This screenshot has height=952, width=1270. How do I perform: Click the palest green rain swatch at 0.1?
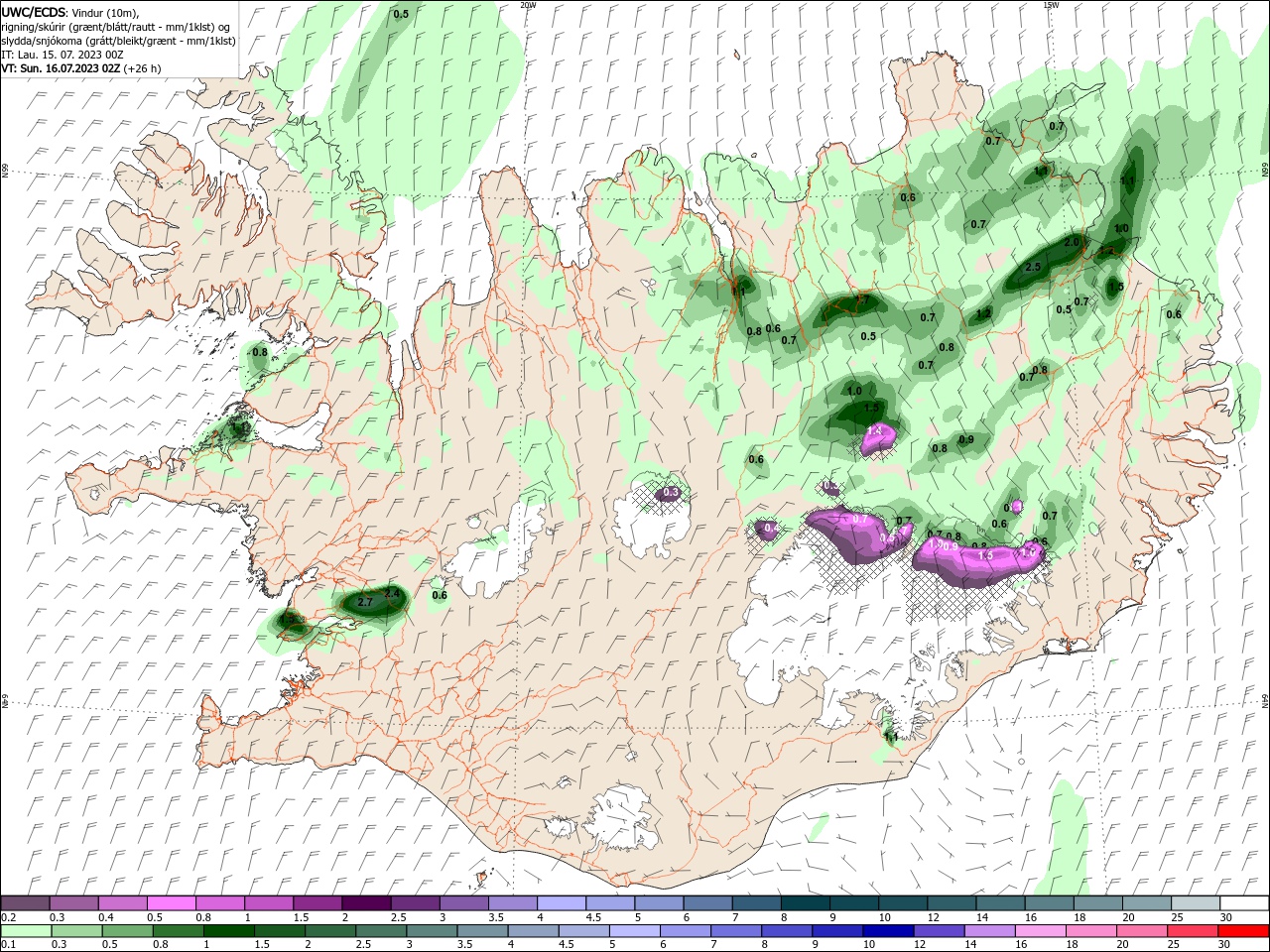pos(26,931)
